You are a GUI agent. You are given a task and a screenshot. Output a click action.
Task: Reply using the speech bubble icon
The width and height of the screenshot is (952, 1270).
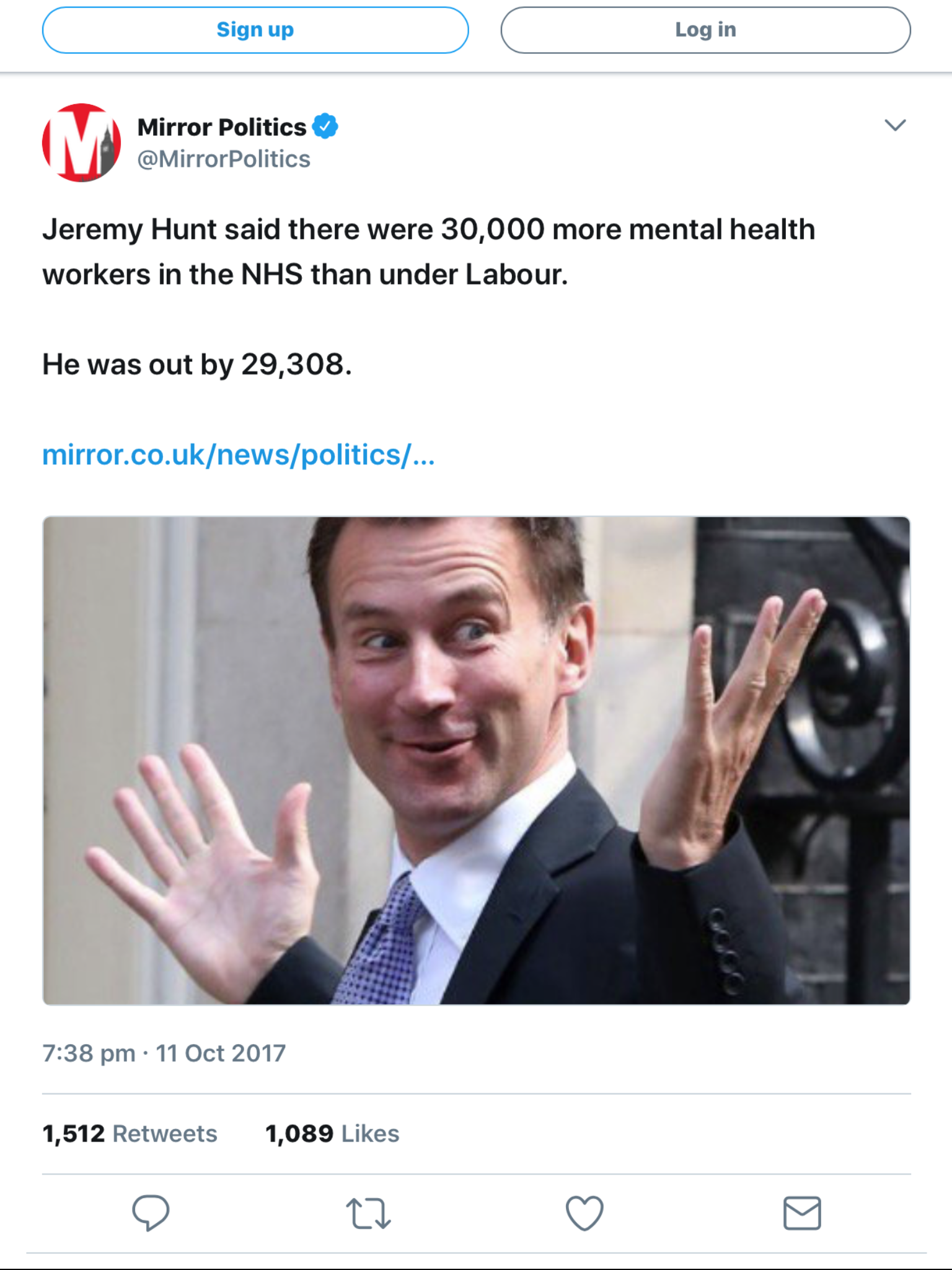(151, 1212)
